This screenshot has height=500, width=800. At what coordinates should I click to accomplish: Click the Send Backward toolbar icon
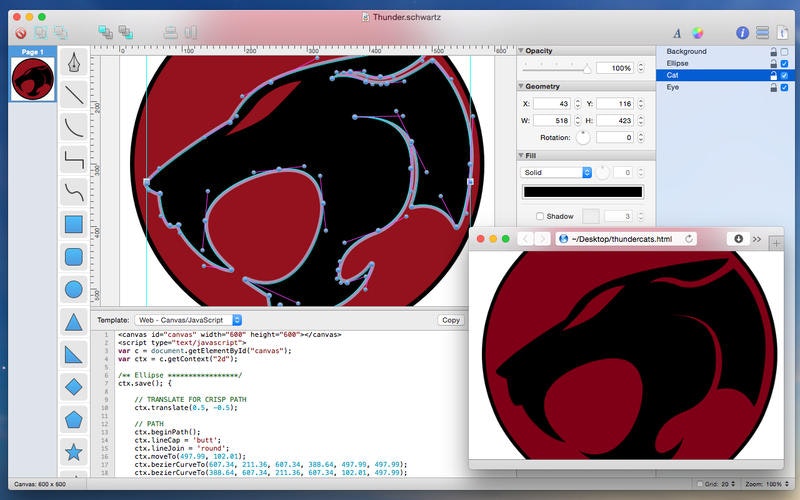[x=126, y=33]
